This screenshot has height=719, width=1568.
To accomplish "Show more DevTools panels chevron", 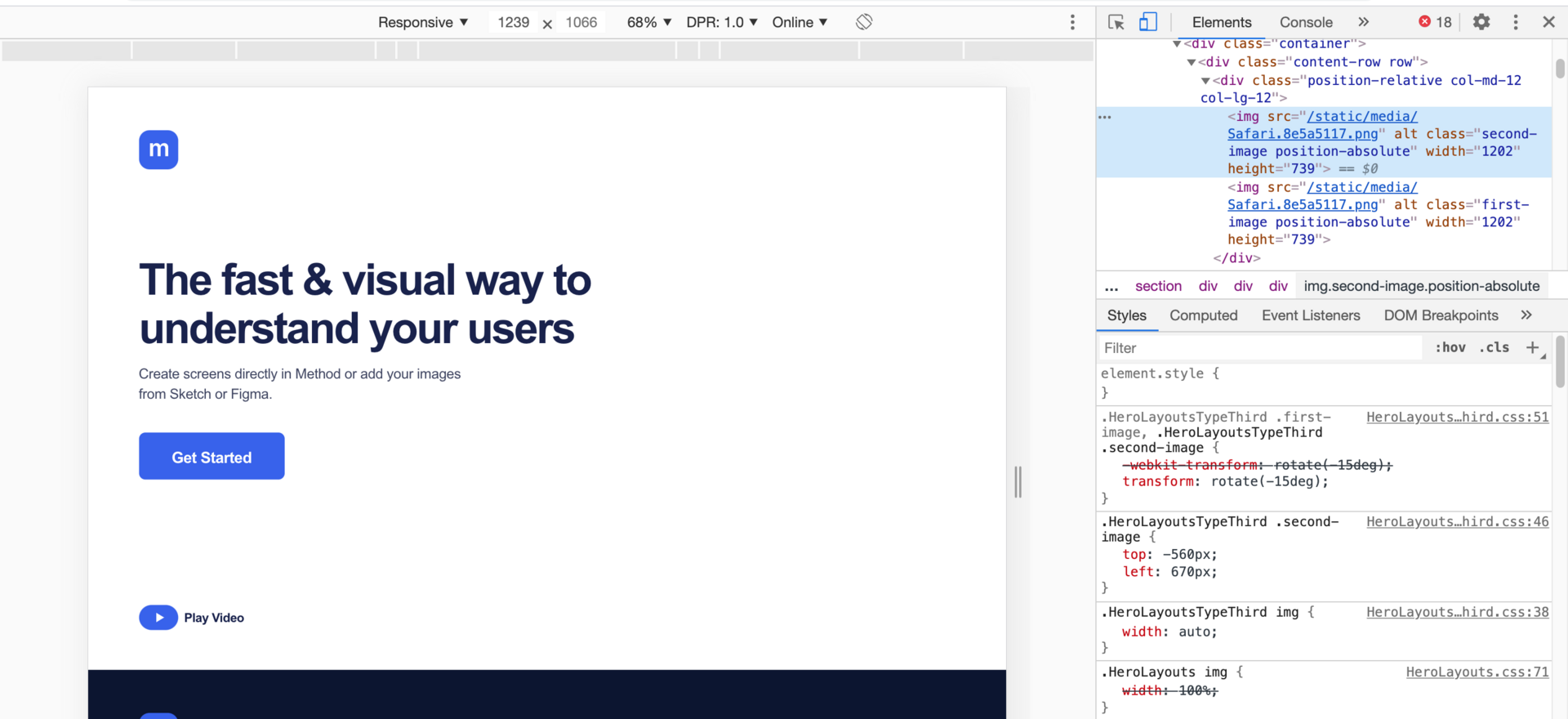I will (1363, 22).
